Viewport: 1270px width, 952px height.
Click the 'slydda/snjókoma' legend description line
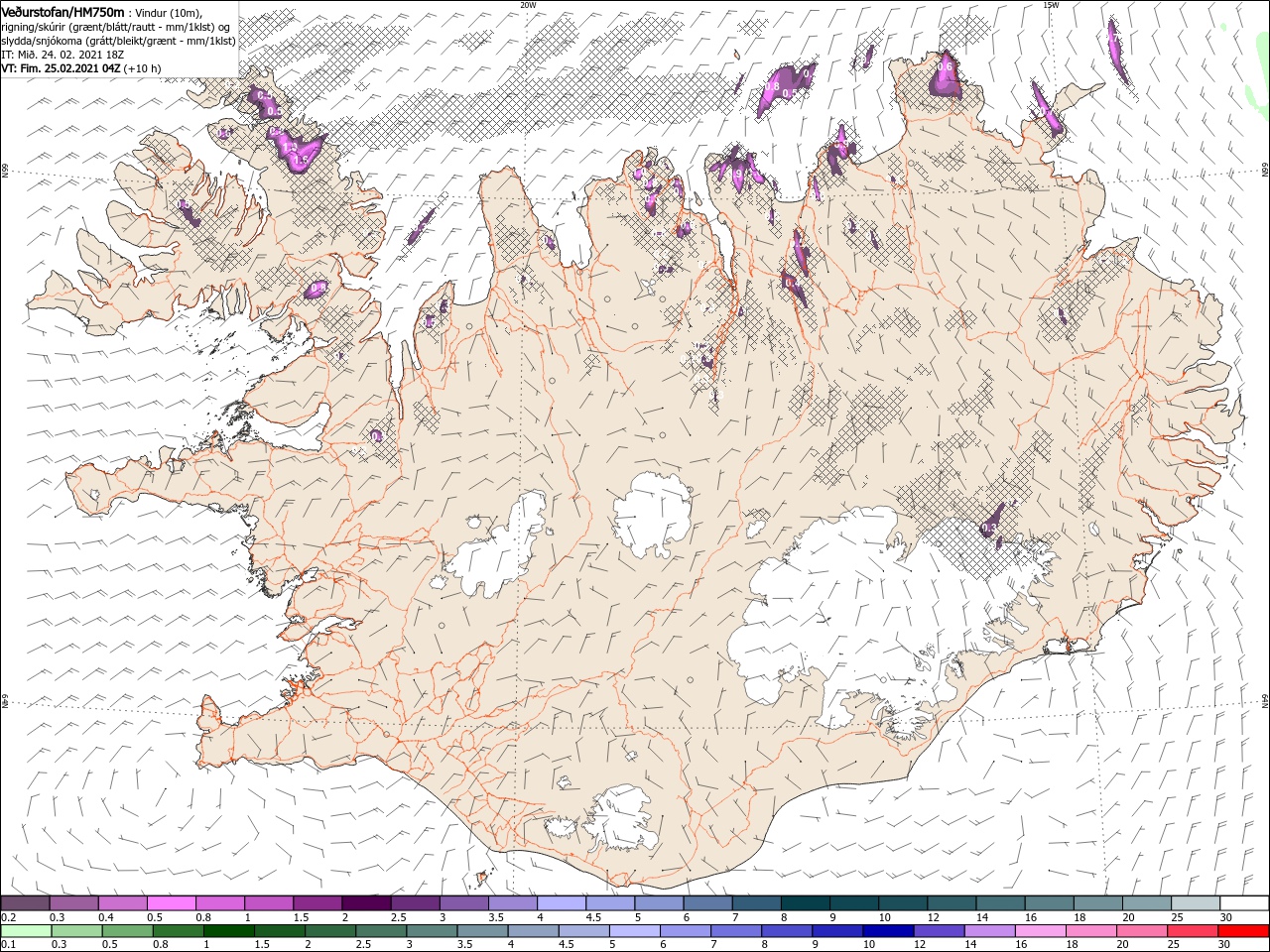click(118, 41)
